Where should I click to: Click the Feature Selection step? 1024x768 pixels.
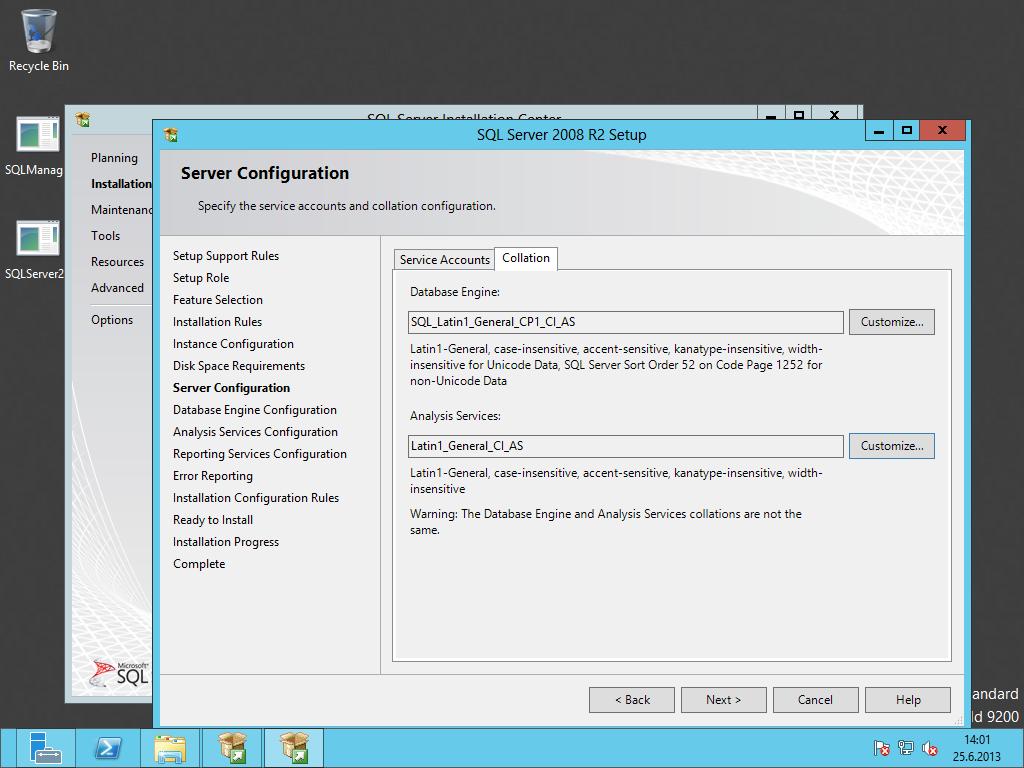[217, 300]
